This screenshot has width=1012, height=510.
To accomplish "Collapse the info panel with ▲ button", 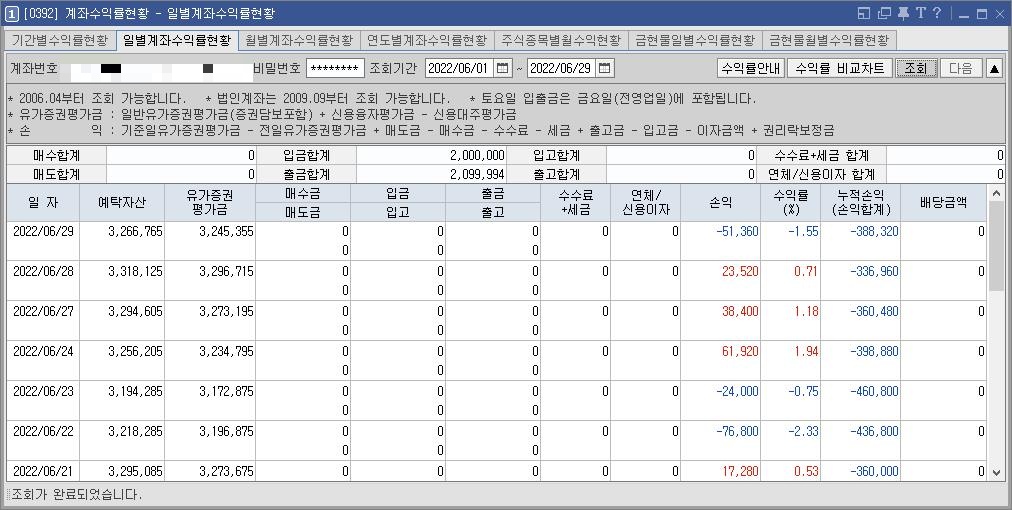I will pos(994,68).
